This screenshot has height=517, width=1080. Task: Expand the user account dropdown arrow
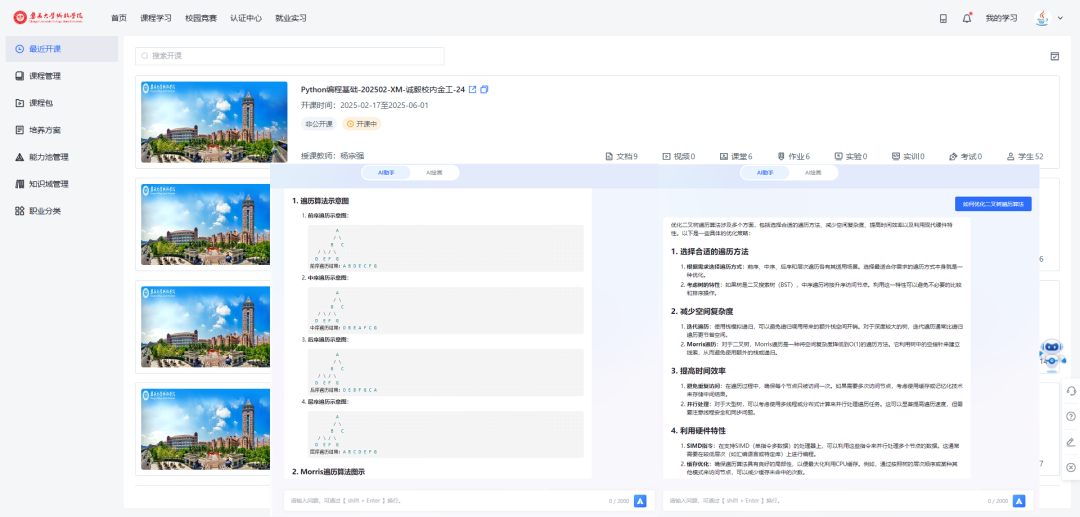(x=1060, y=19)
